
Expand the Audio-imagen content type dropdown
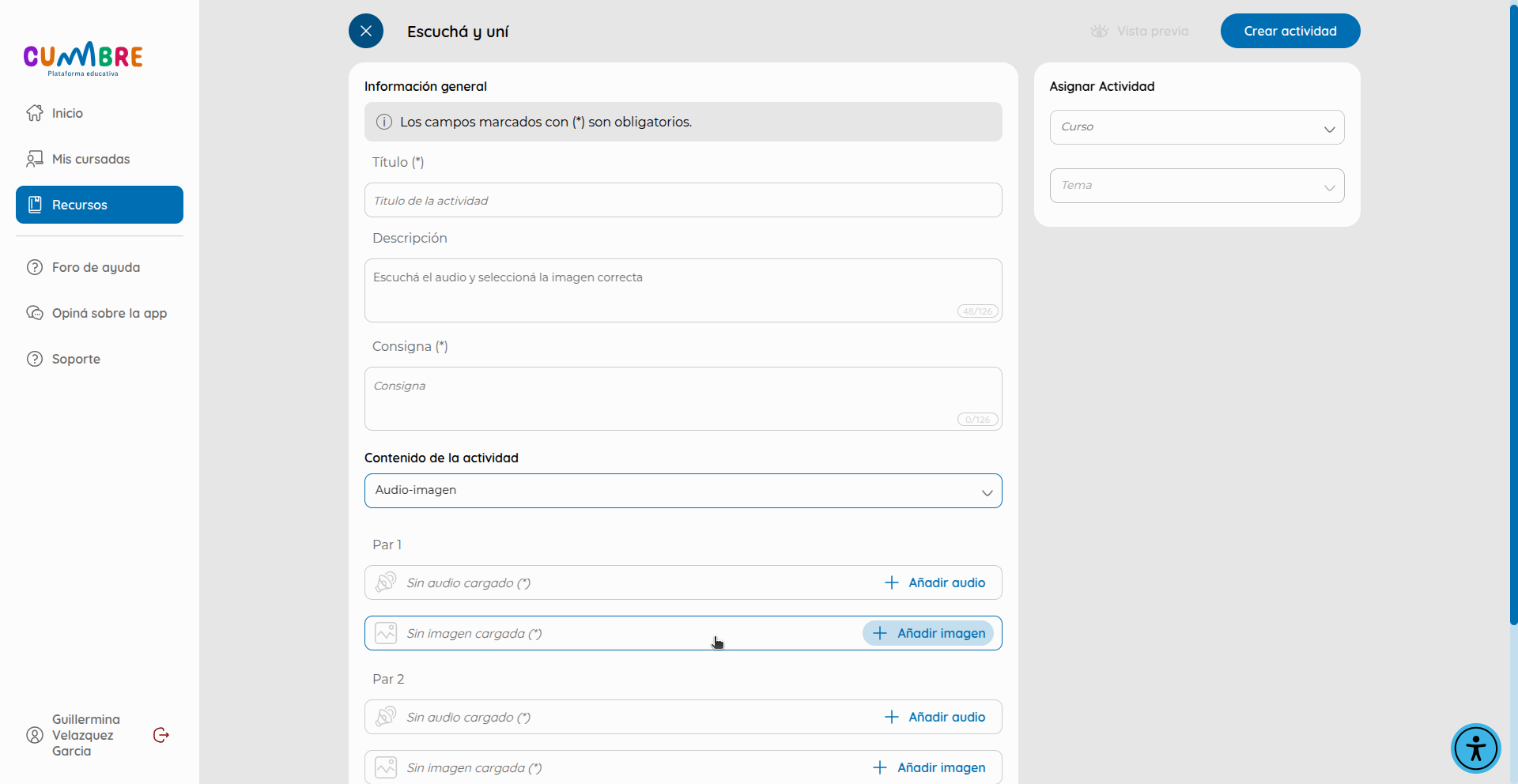click(x=683, y=491)
